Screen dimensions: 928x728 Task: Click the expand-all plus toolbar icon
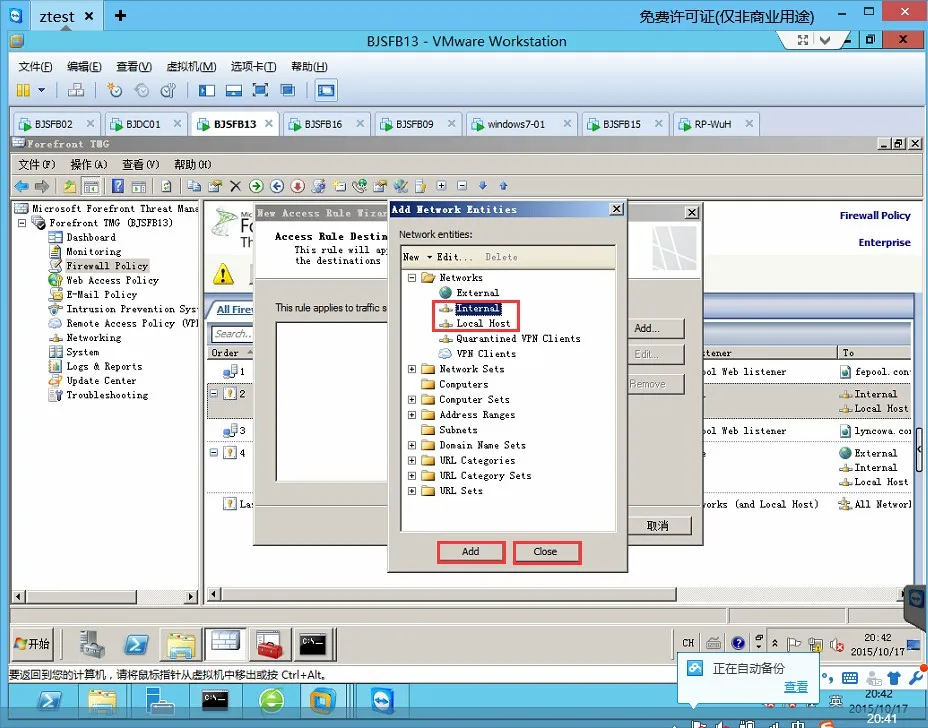(x=441, y=186)
